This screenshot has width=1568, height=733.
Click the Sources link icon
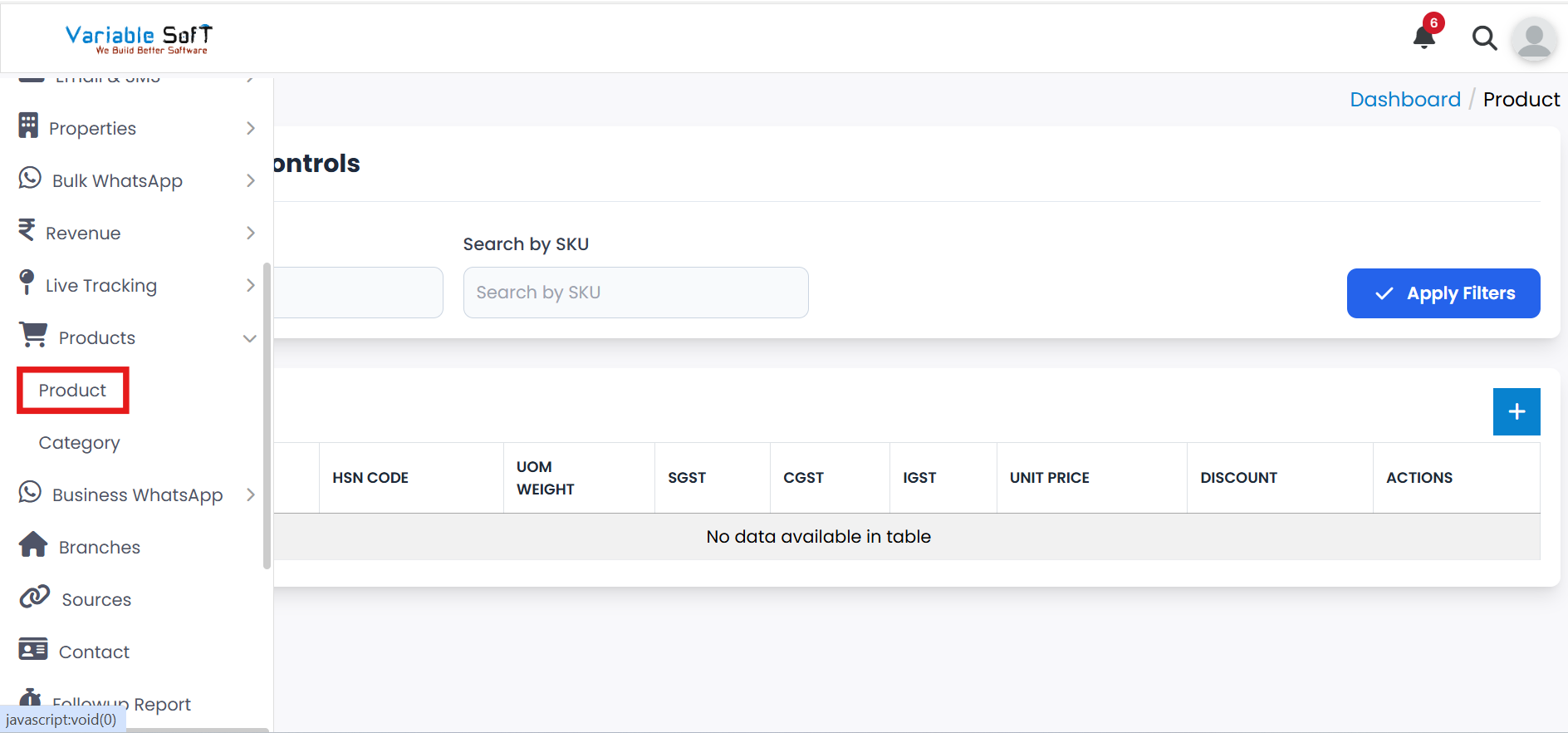[34, 598]
